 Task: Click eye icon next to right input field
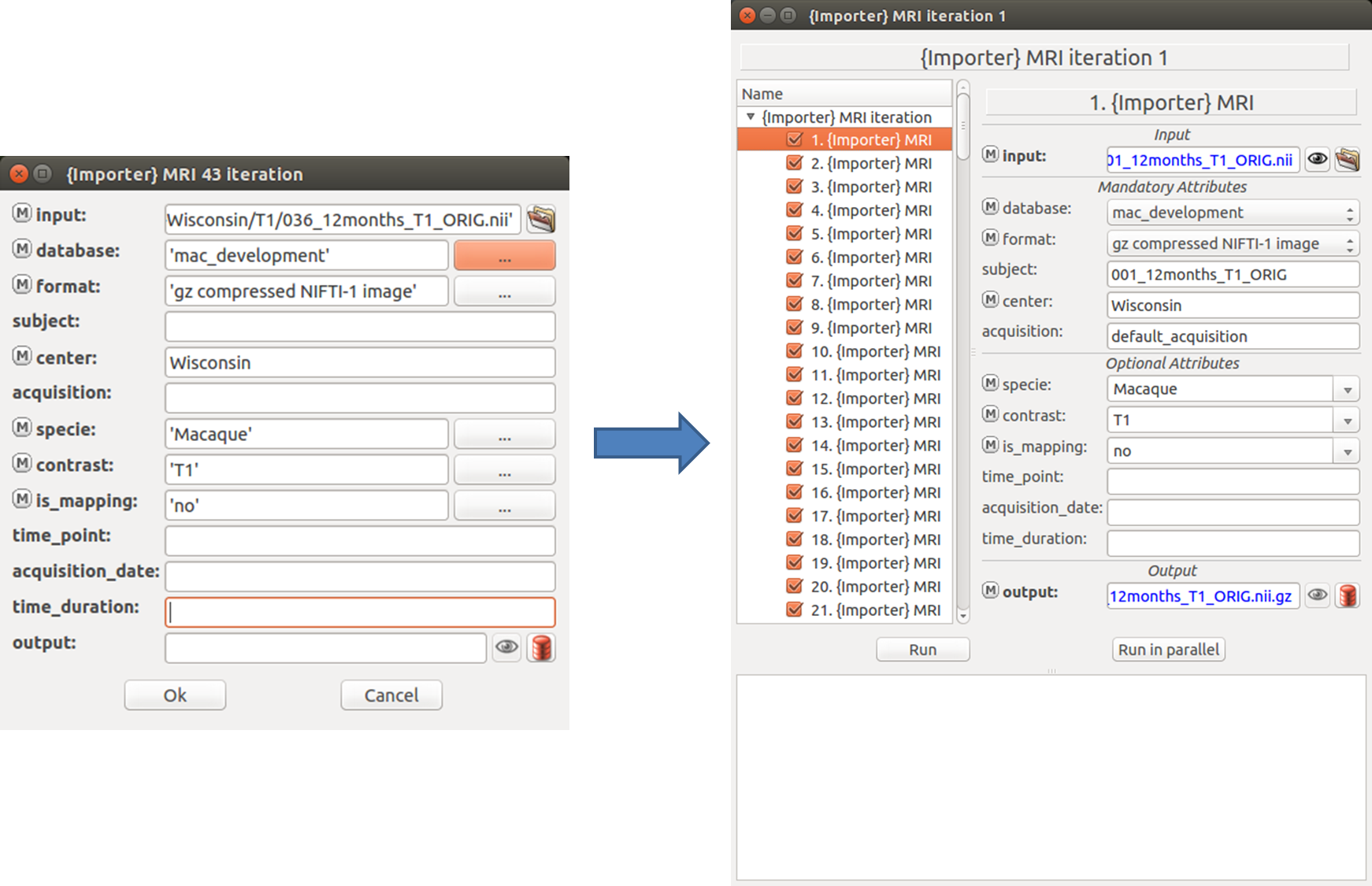1317,159
